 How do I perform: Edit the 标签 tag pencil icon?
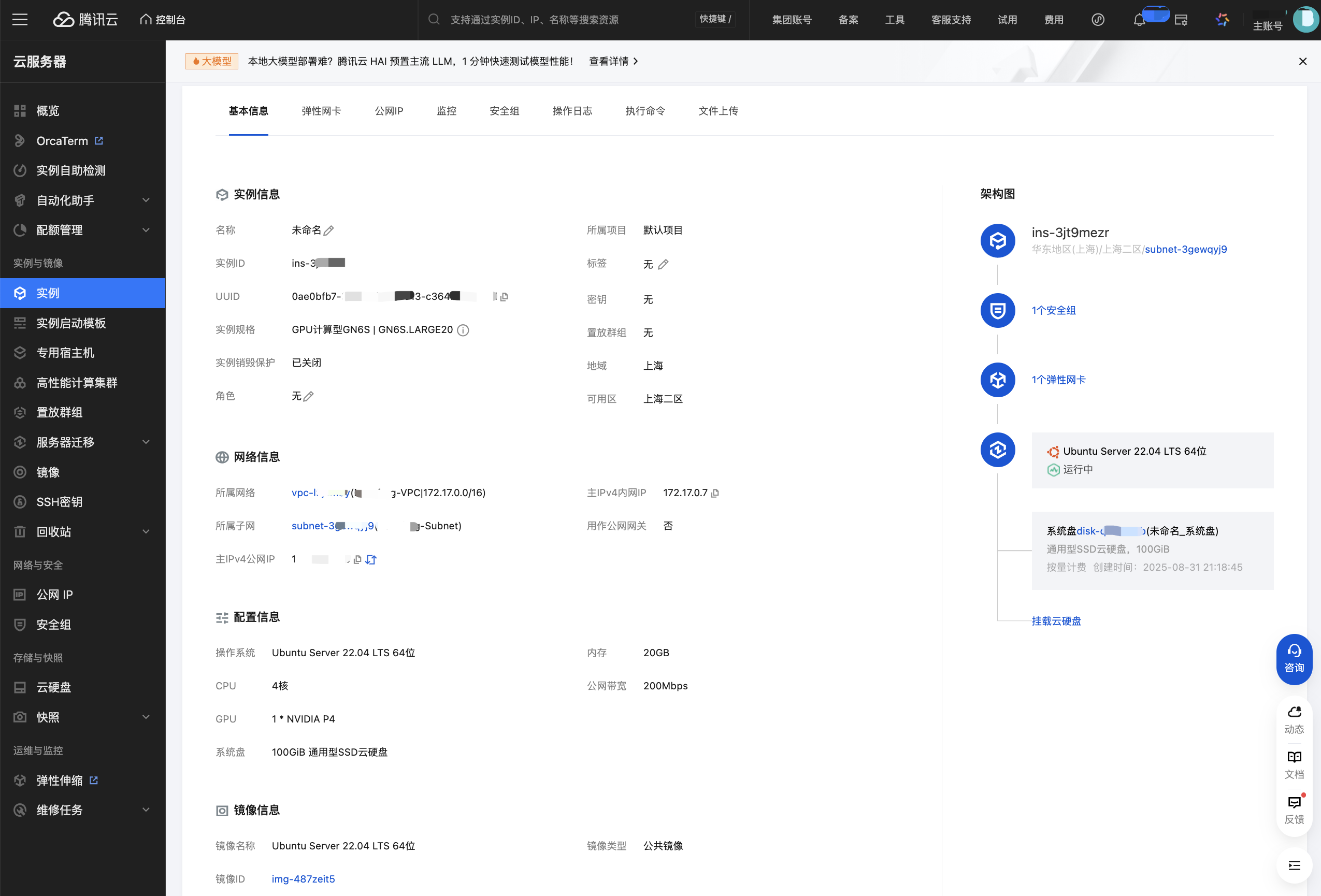[663, 264]
